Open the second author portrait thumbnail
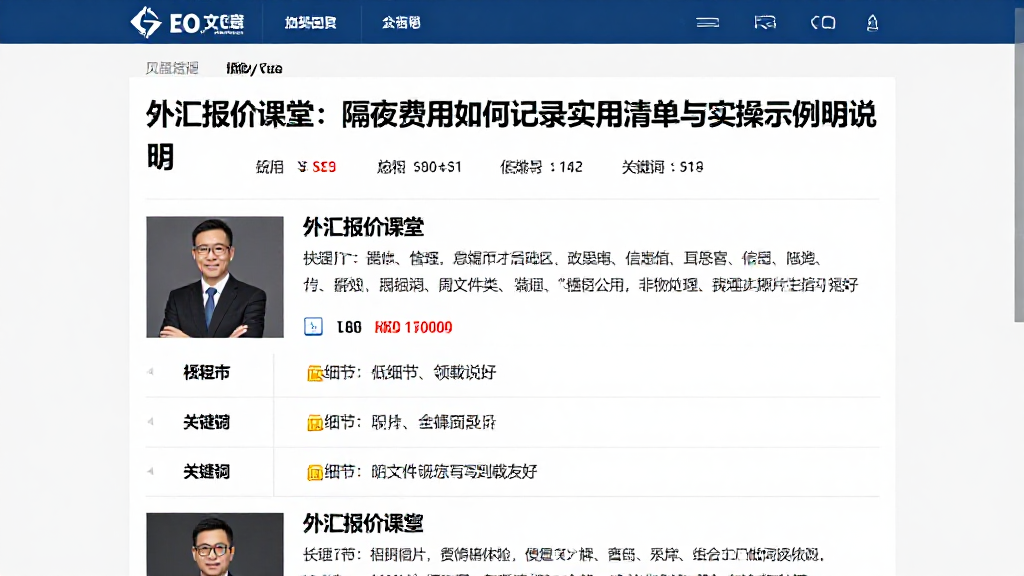The width and height of the screenshot is (1024, 576). (x=215, y=544)
